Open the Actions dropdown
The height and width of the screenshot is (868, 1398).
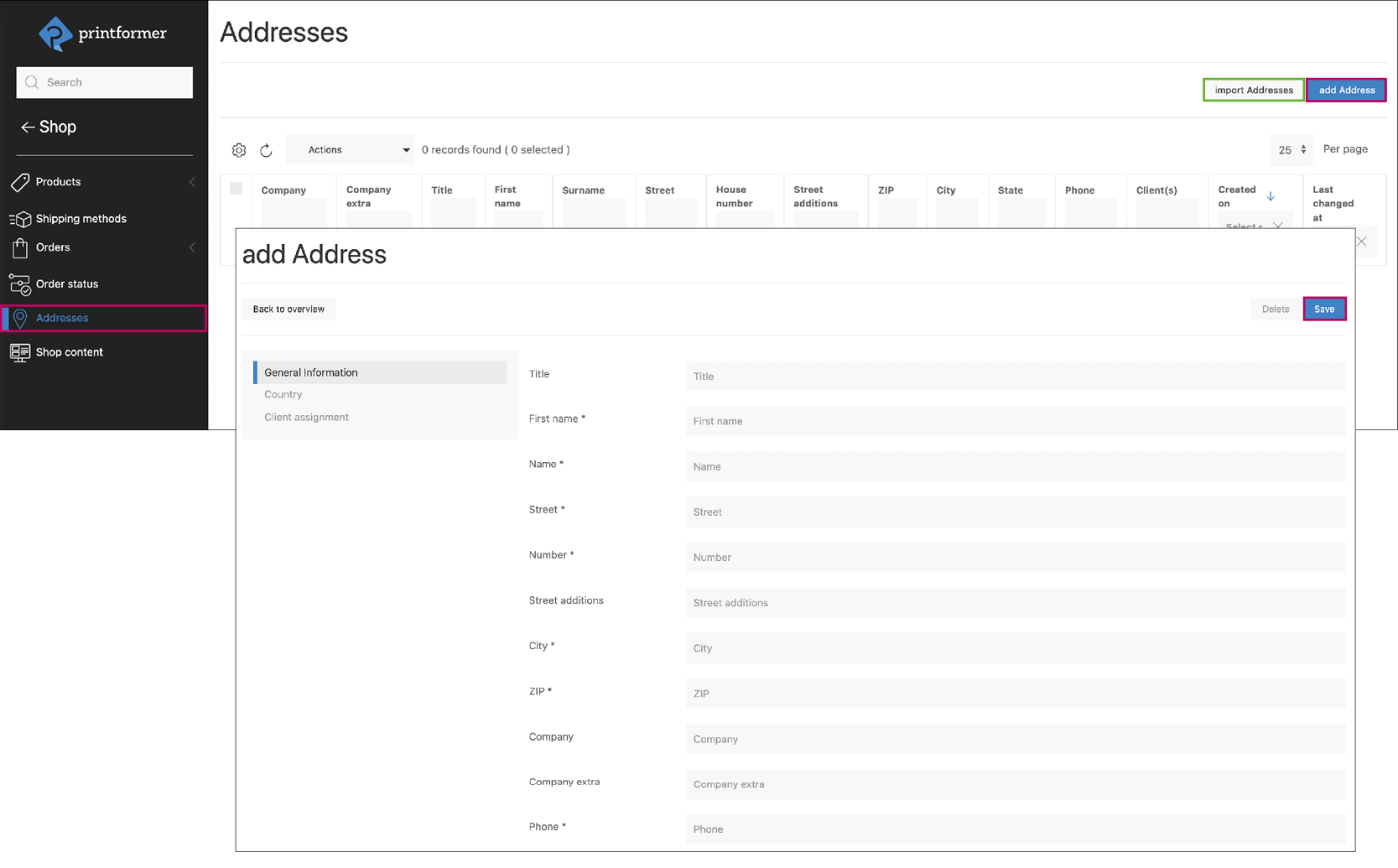(x=351, y=150)
